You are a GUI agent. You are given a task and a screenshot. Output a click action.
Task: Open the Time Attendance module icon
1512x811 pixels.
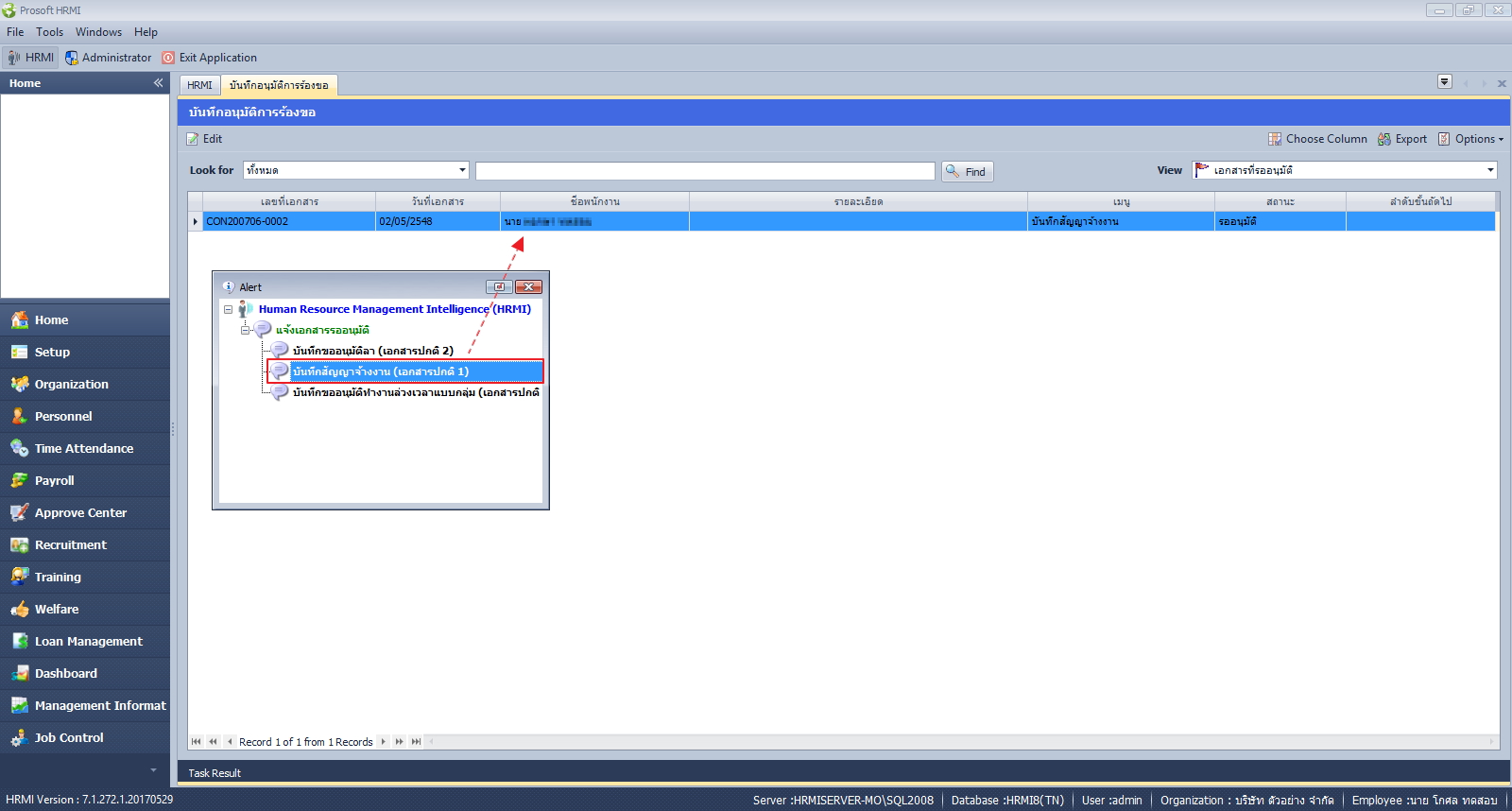[x=20, y=448]
